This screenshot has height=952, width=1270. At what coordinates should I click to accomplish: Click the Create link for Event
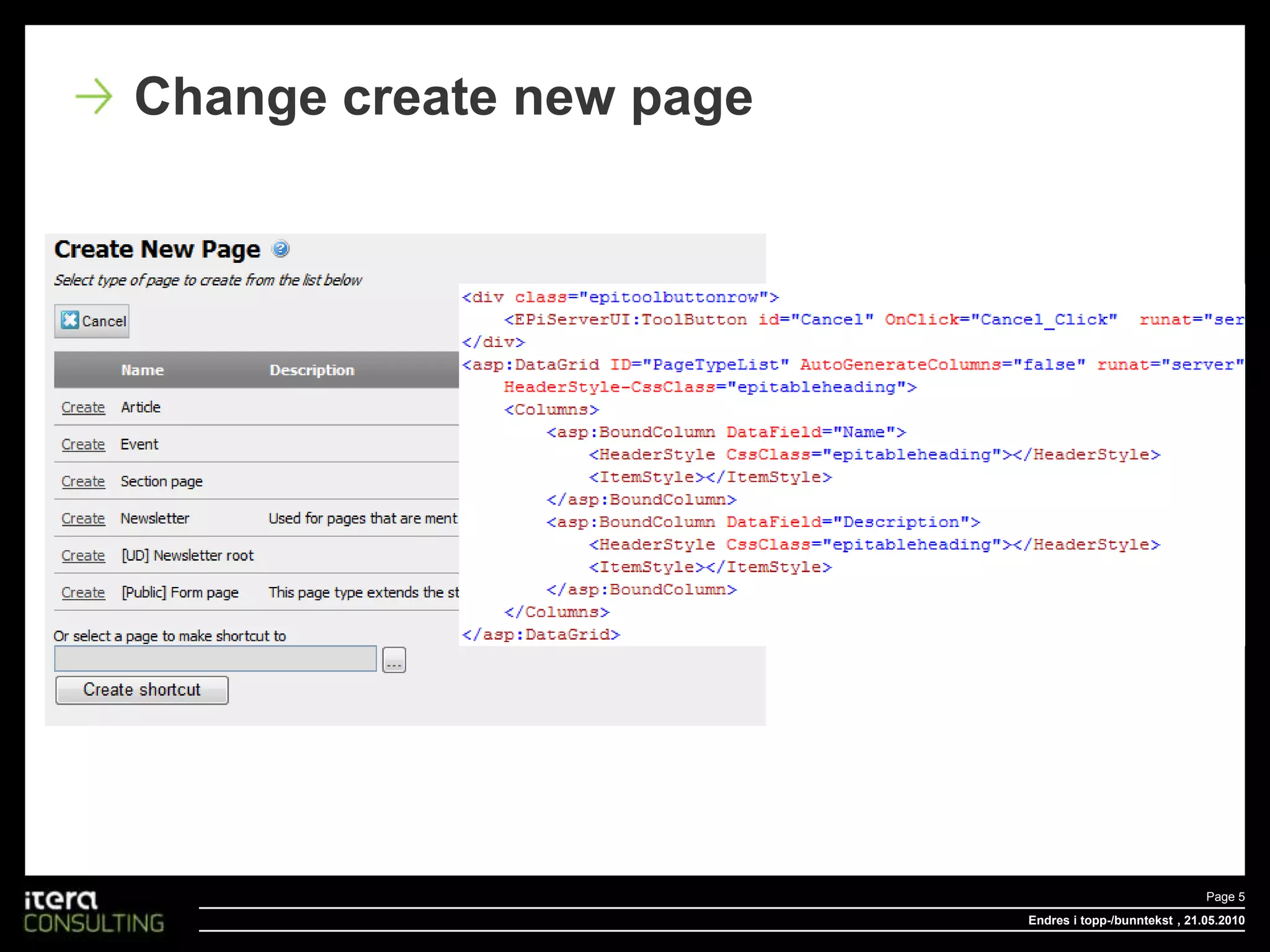tap(83, 444)
